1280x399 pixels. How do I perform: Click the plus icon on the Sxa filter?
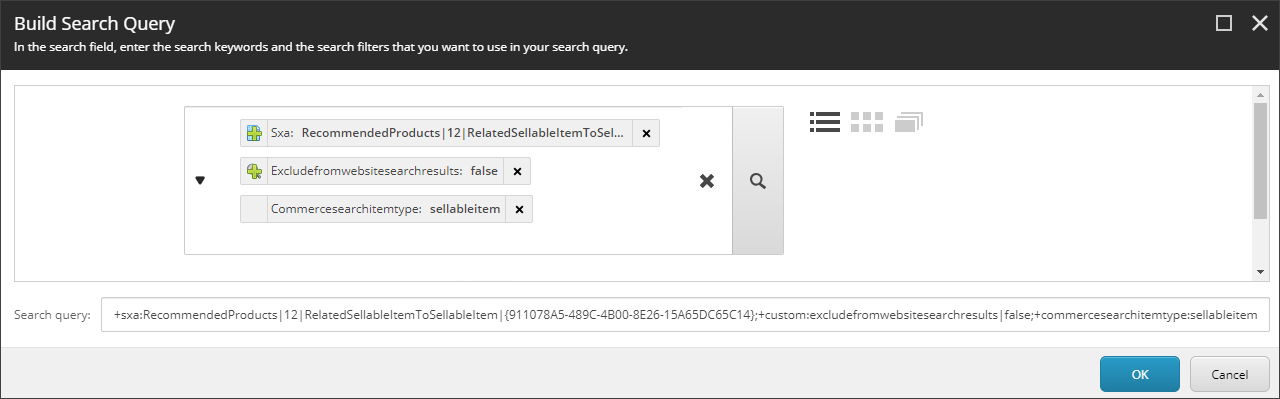click(x=254, y=133)
